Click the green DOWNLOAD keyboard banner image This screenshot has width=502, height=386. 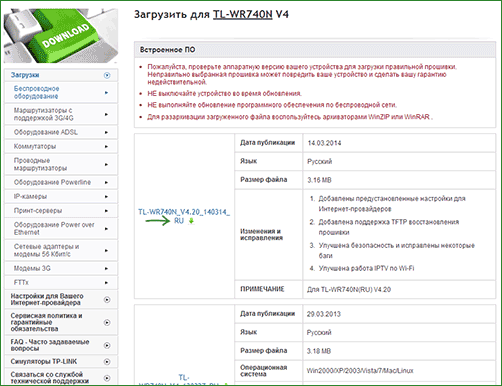pos(61,35)
